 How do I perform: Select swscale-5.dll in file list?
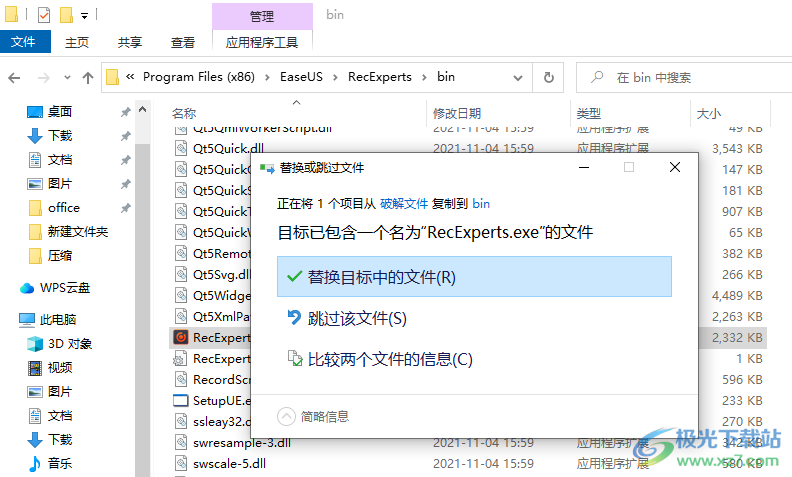[x=229, y=463]
